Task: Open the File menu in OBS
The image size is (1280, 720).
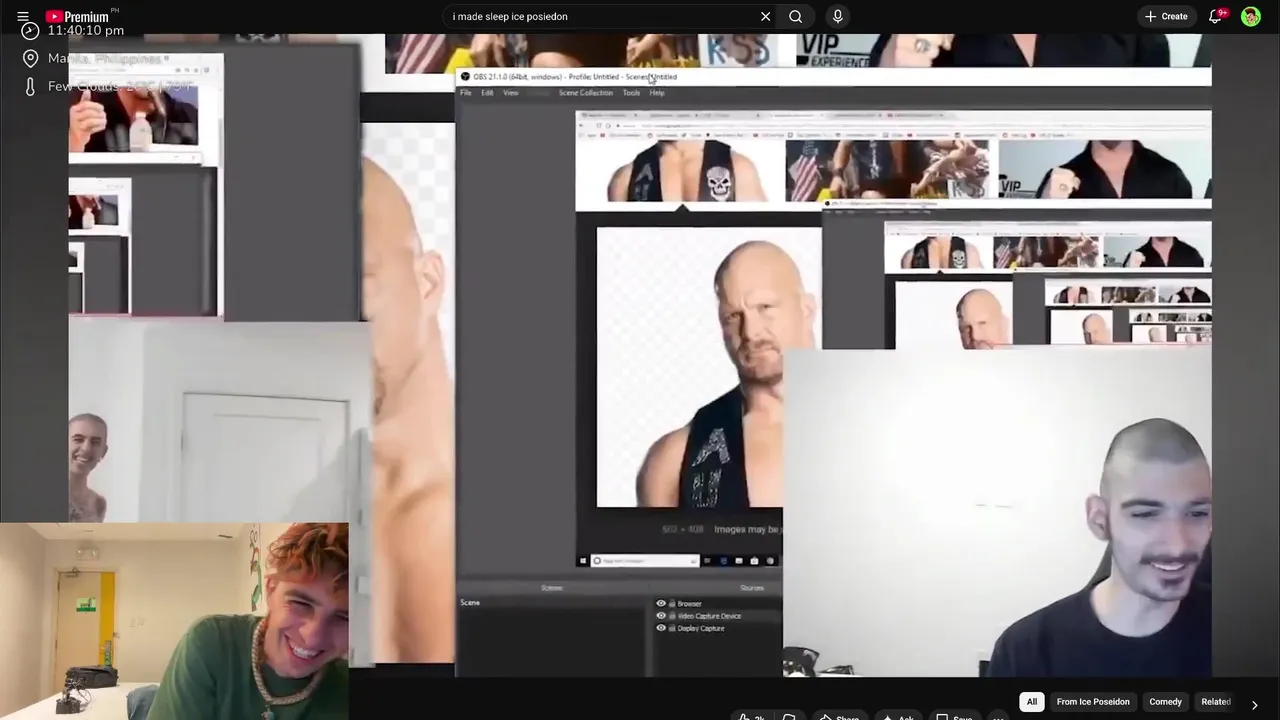Action: point(466,93)
